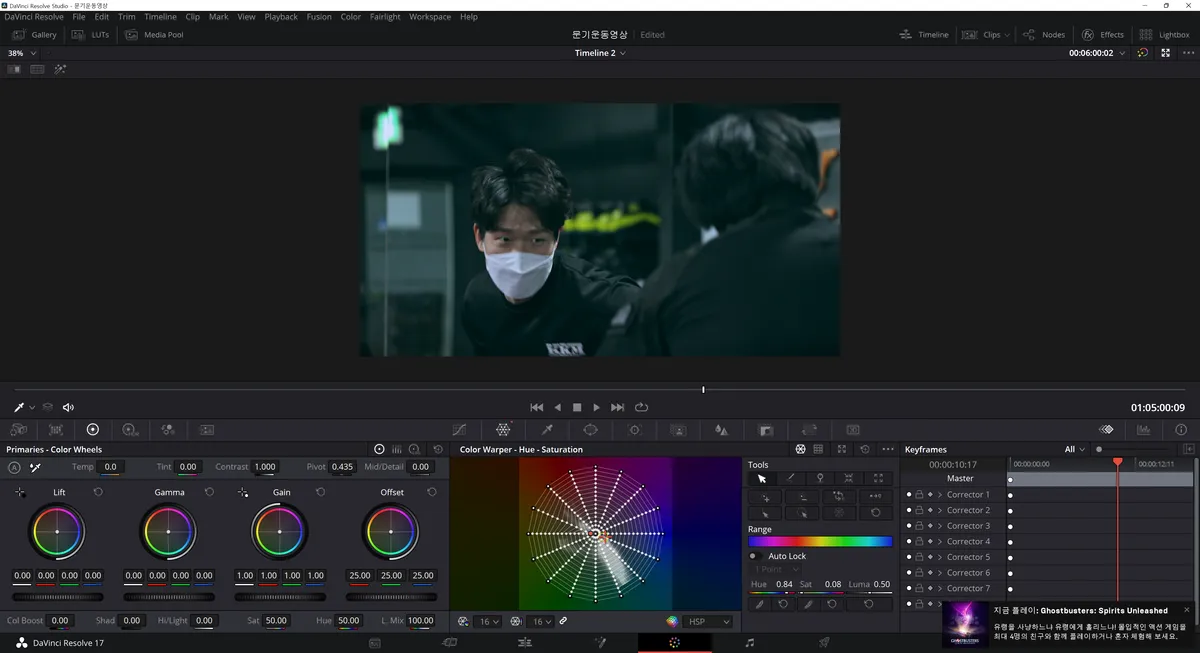
Task: Open the hue resolution 16 dropdown
Action: tap(490, 621)
